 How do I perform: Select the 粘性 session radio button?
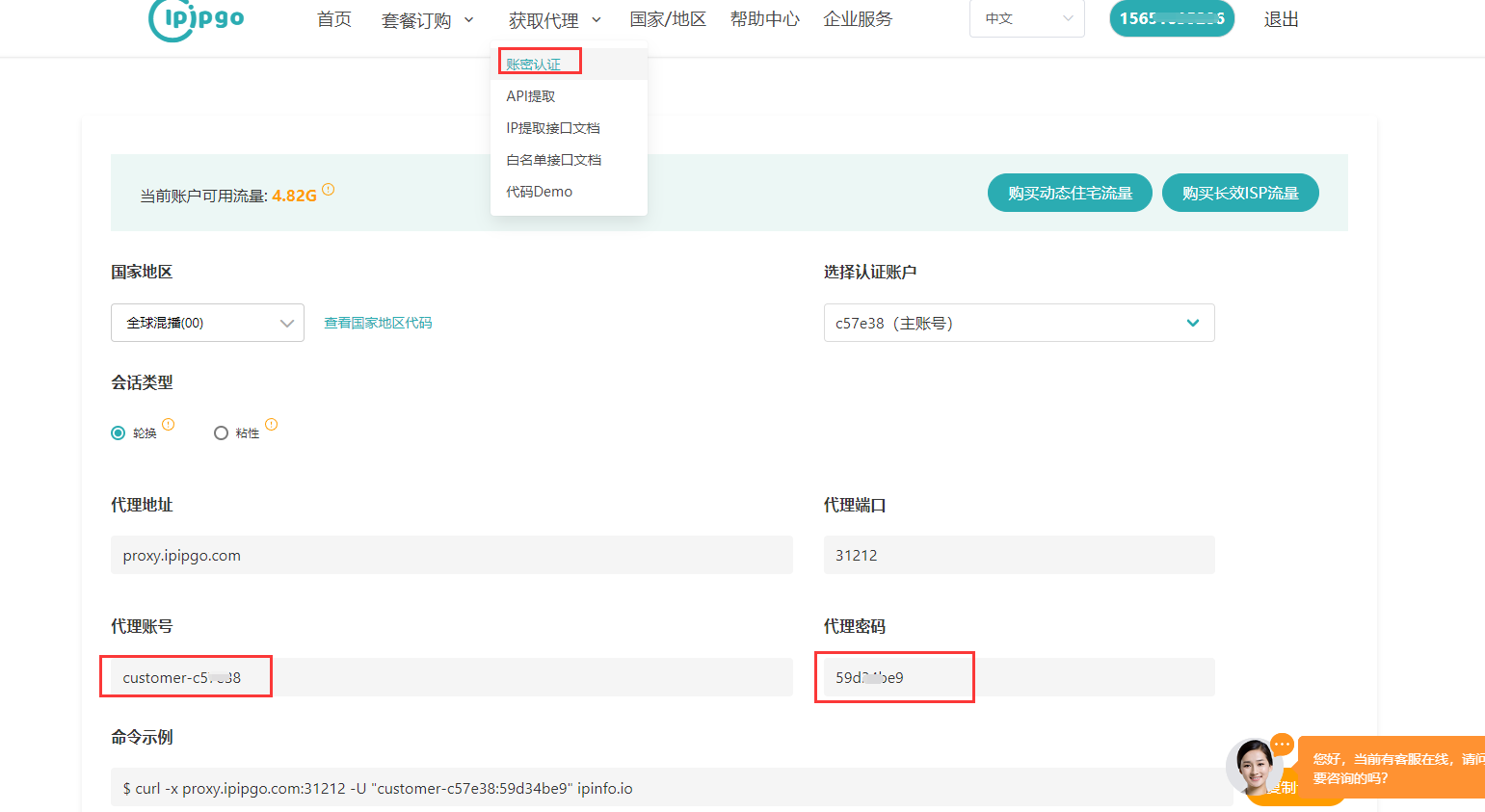coord(222,433)
